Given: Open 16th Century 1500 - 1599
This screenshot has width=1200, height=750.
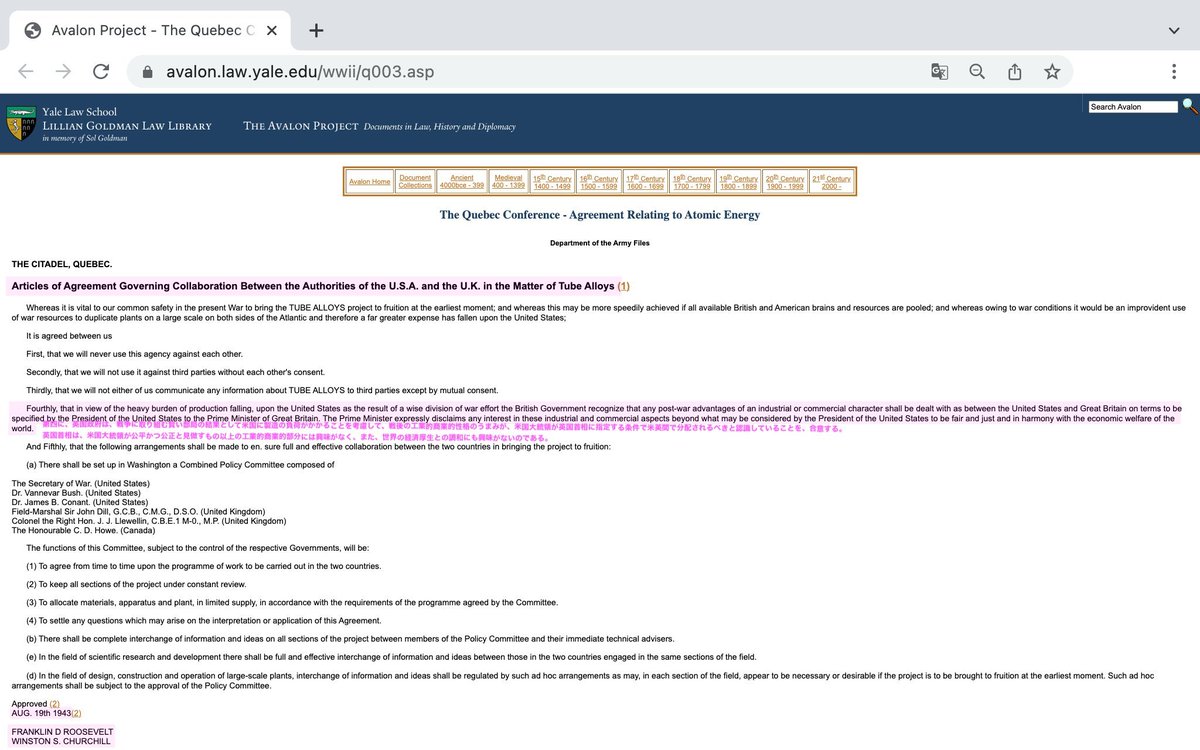Looking at the screenshot, I should (x=599, y=182).
